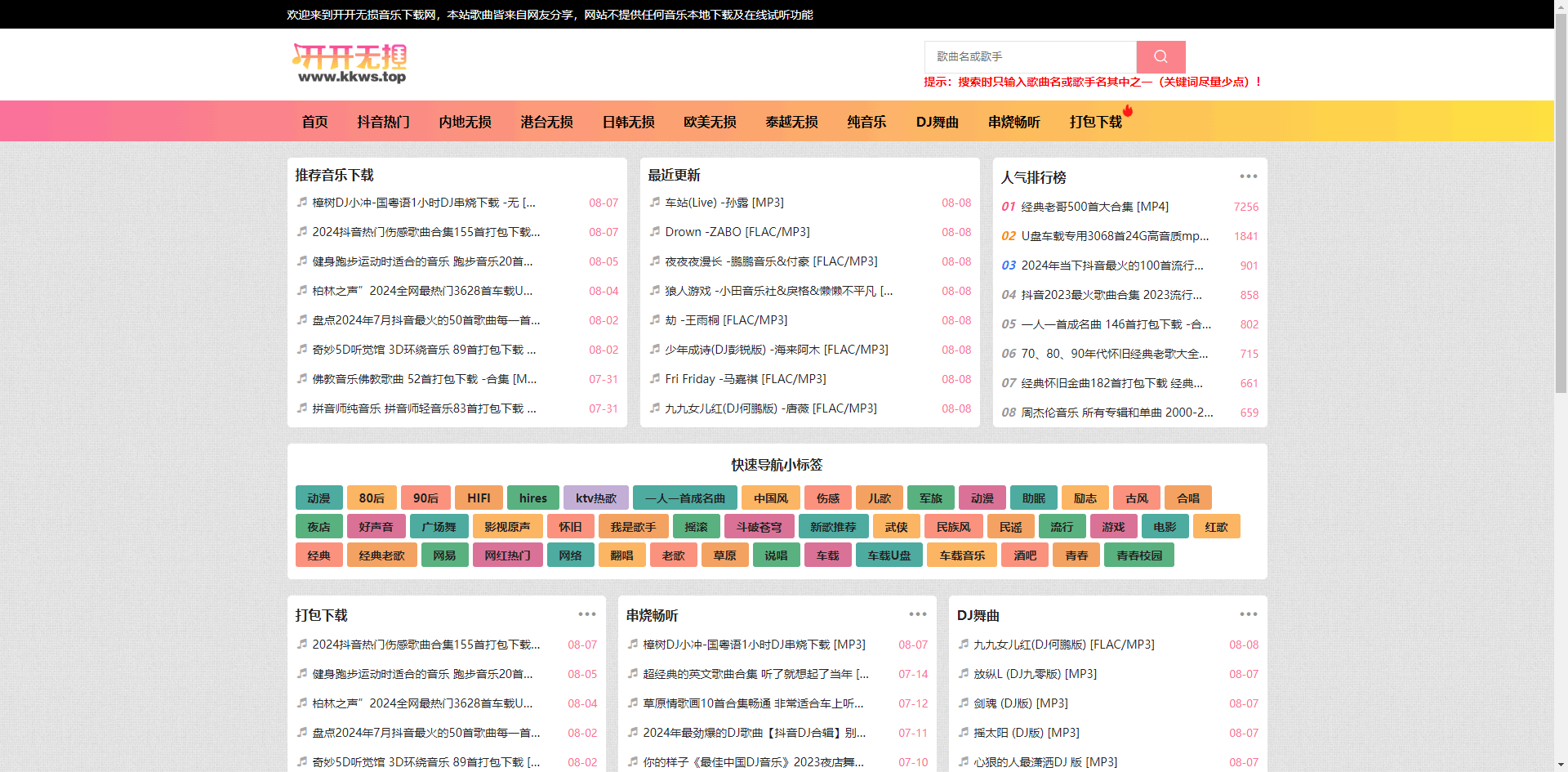
Task: Open 纯音乐 navigation item
Action: coord(866,122)
